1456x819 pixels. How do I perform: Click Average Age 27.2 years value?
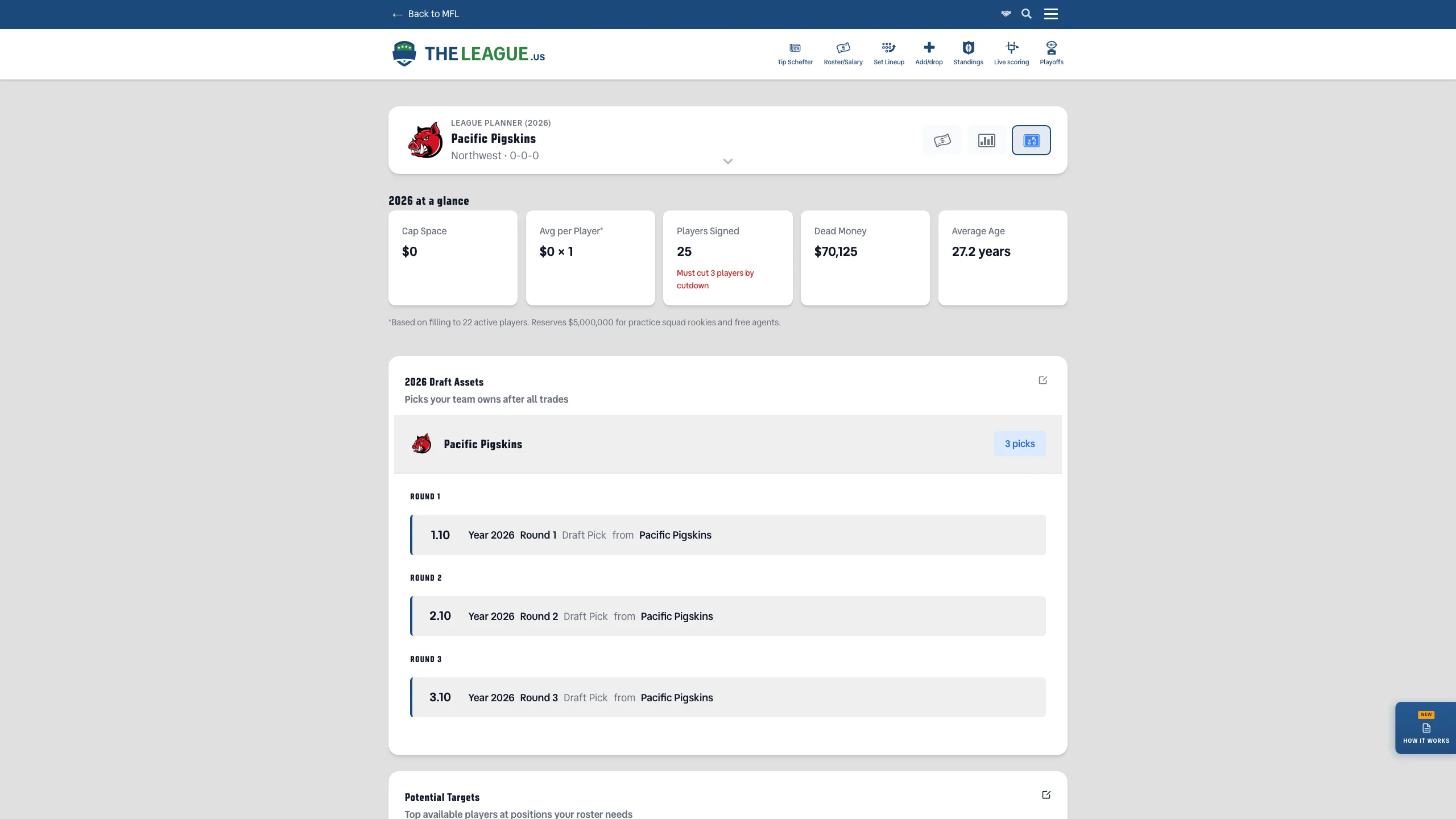pyautogui.click(x=981, y=251)
